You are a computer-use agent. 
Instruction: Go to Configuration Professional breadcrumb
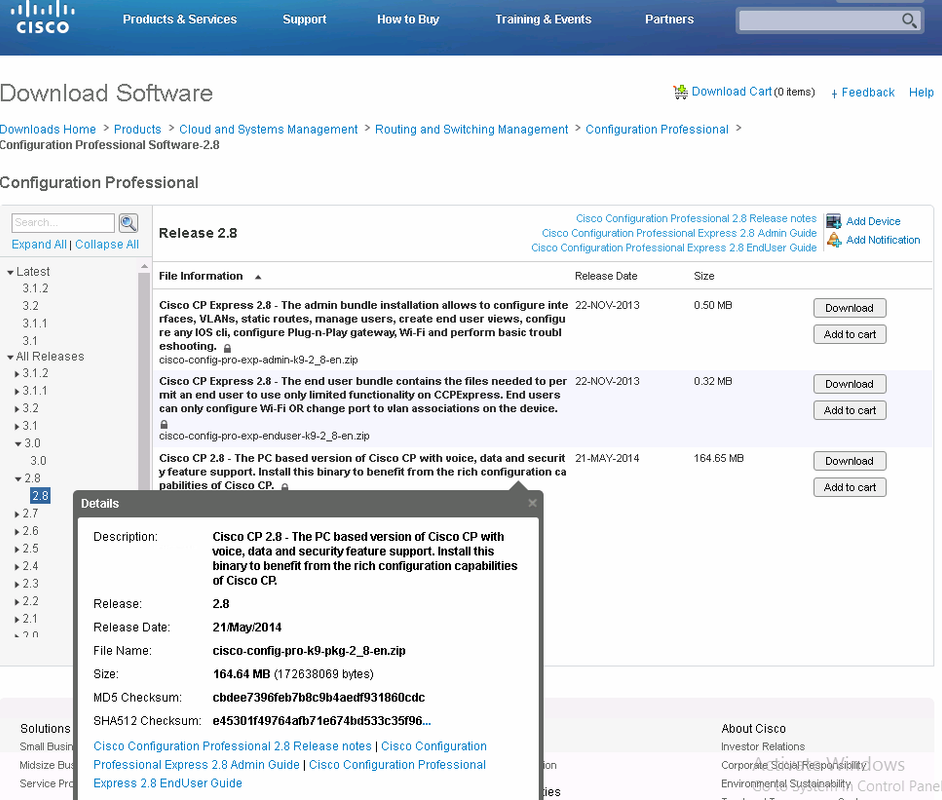[x=657, y=129]
